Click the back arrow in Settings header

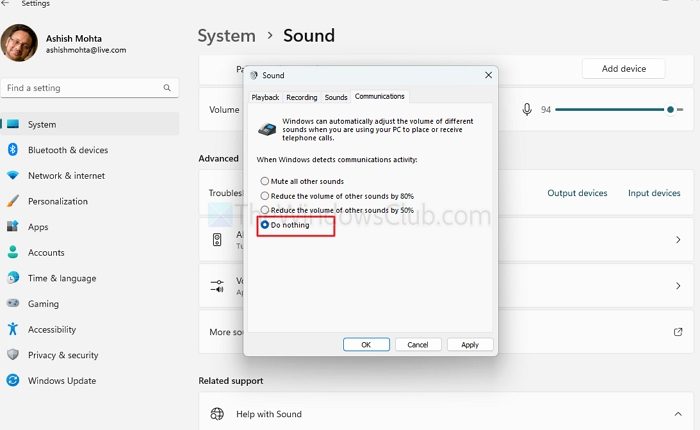(x=5, y=3)
